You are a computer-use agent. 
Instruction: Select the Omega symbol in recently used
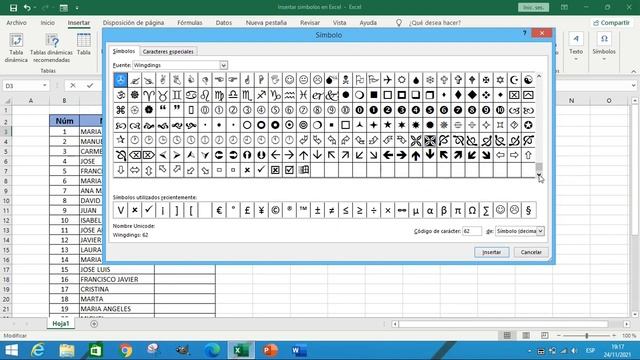(x=472, y=210)
